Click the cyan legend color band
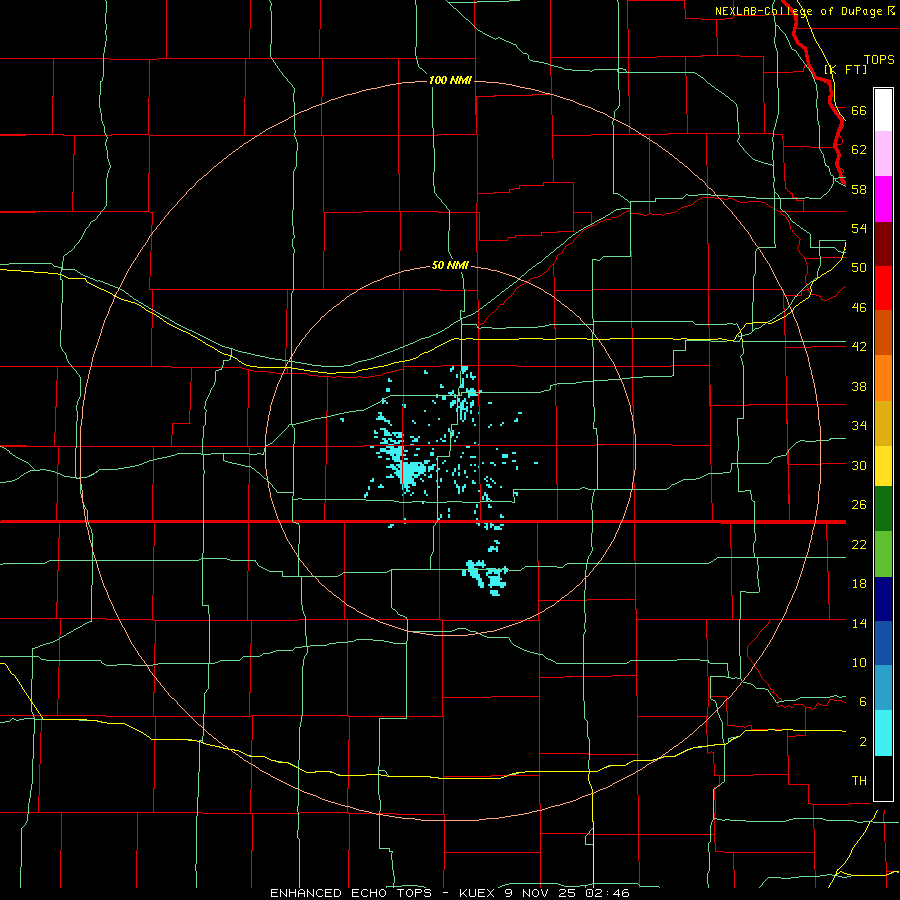The height and width of the screenshot is (900, 900). (x=883, y=733)
